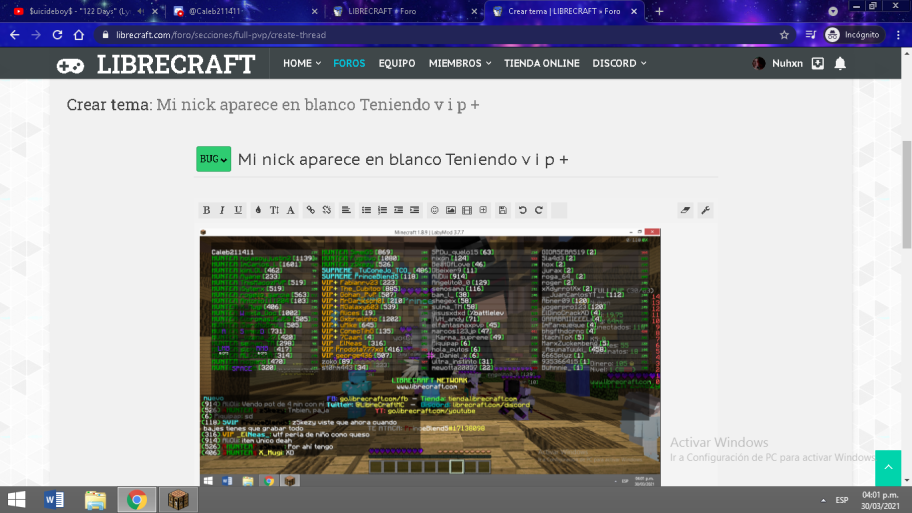Click the page vertical scrollbar

pyautogui.click(x=906, y=194)
